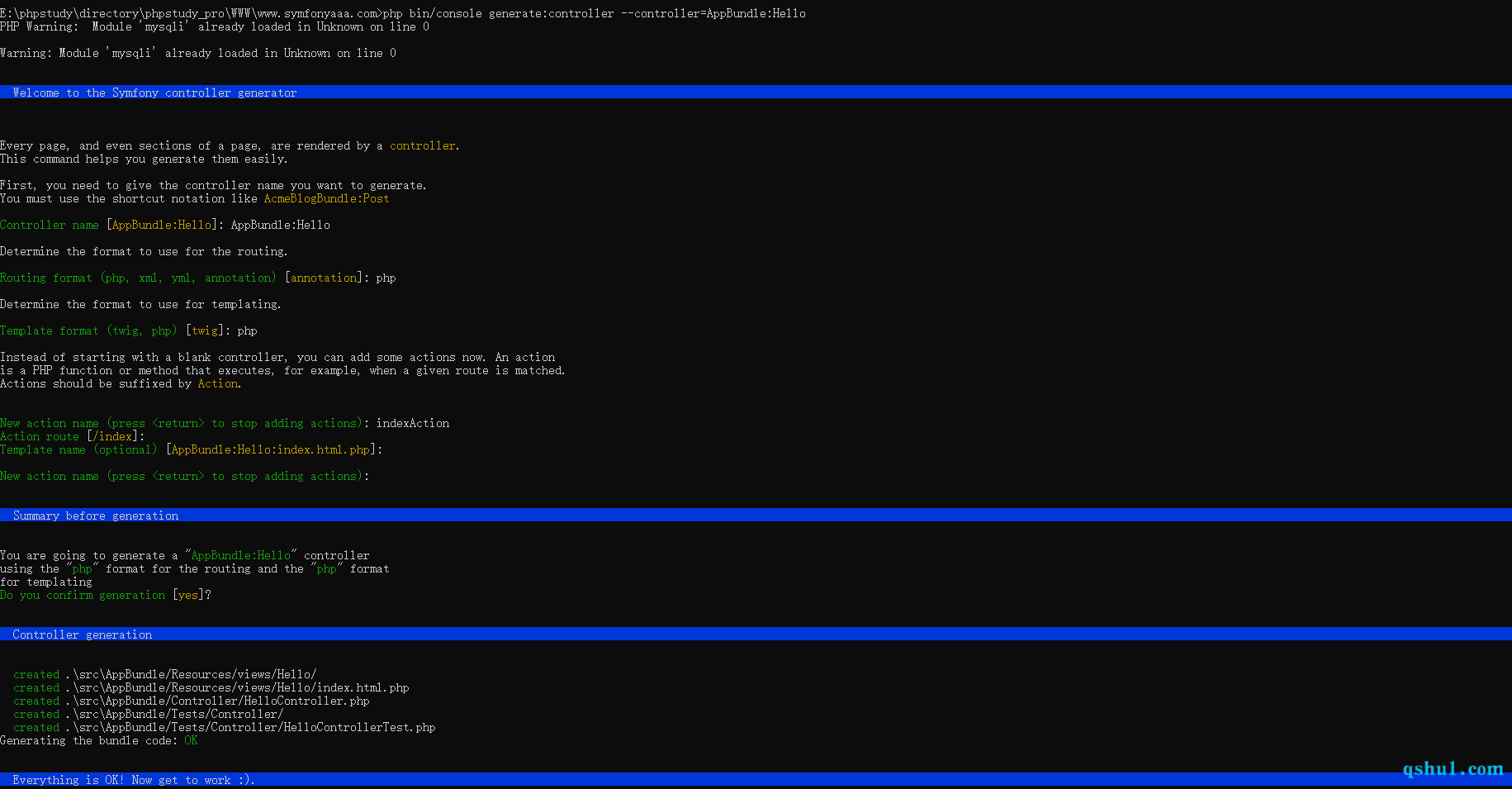The image size is (1512, 789).
Task: Click the 'Controller generation' banner
Action: click(756, 635)
